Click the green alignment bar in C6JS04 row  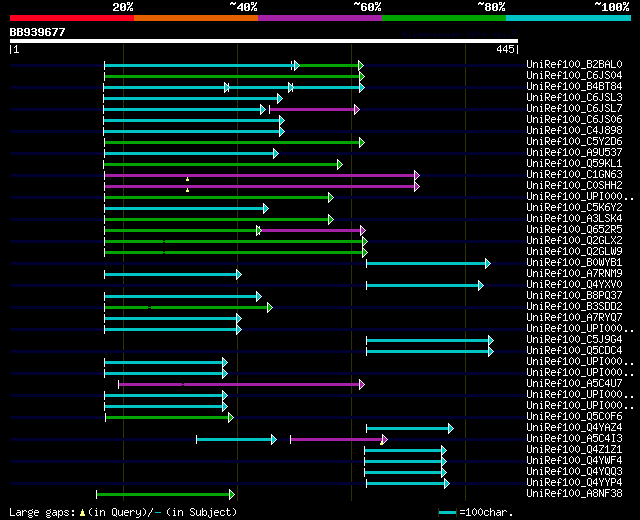(x=234, y=76)
